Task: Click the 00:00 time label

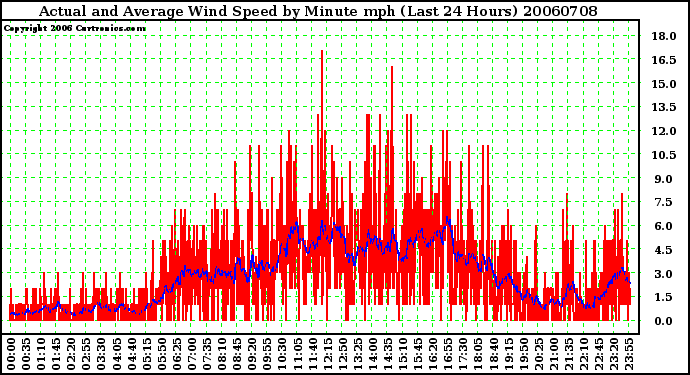Action: pyautogui.click(x=11, y=354)
